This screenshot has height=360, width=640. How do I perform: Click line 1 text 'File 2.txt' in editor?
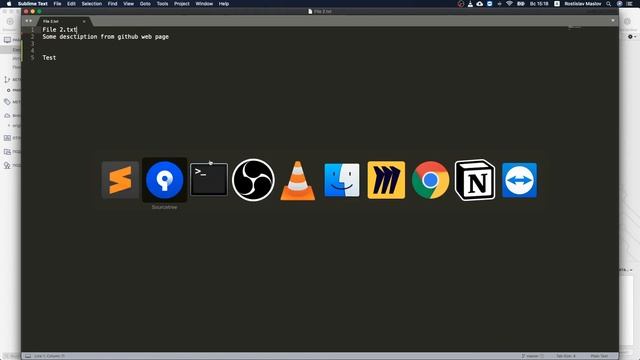click(60, 29)
